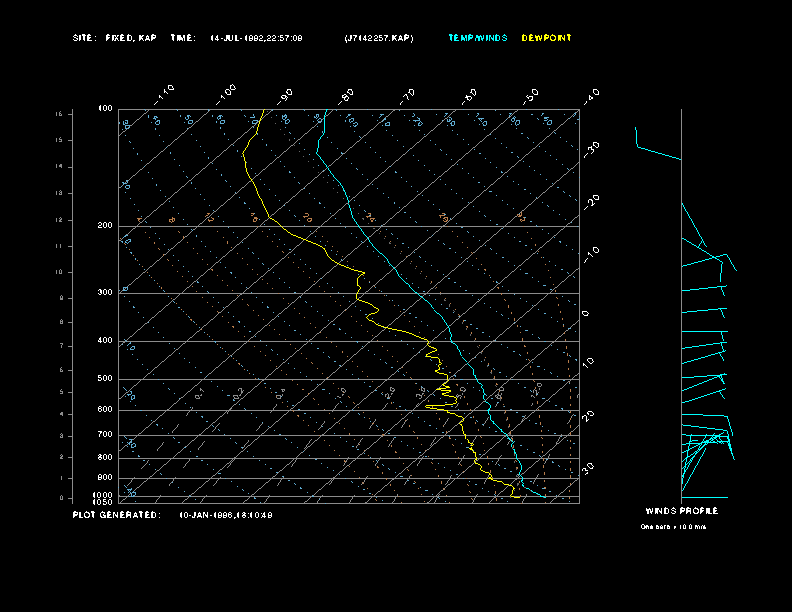The width and height of the screenshot is (792, 612).
Task: Click the 800 pressure level label
Action: [x=105, y=457]
